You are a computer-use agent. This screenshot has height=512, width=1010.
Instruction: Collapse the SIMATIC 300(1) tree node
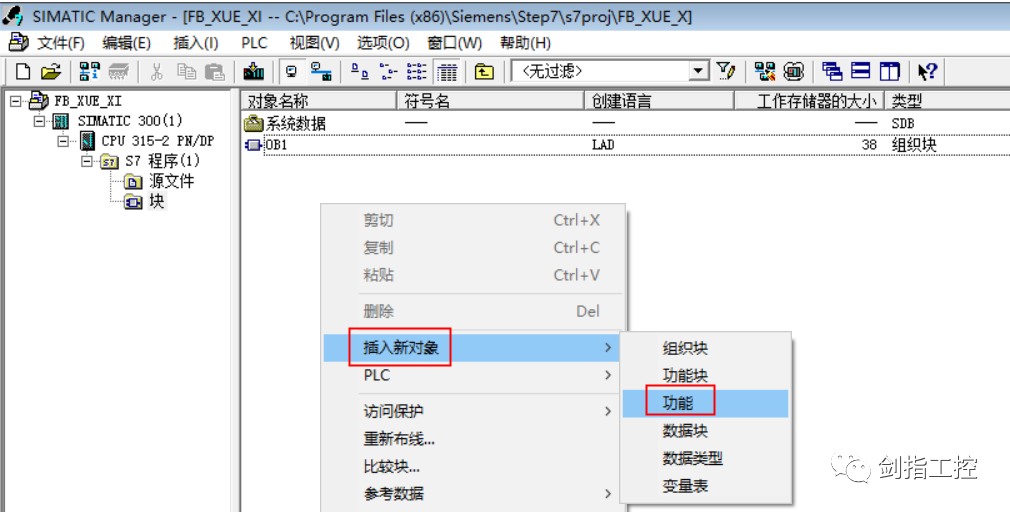(x=40, y=121)
